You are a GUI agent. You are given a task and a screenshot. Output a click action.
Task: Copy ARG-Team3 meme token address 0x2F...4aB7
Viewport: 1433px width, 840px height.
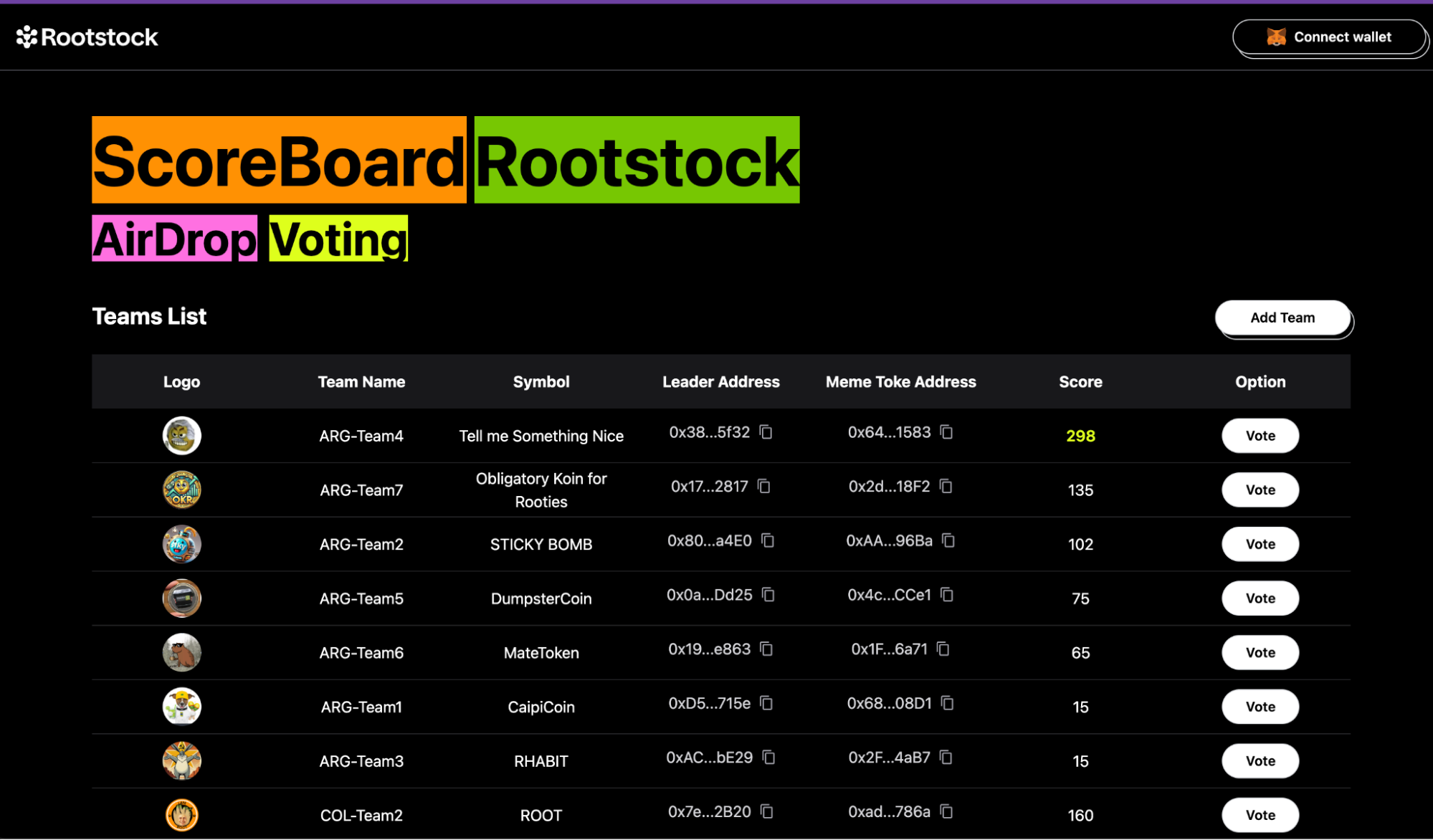tap(946, 758)
